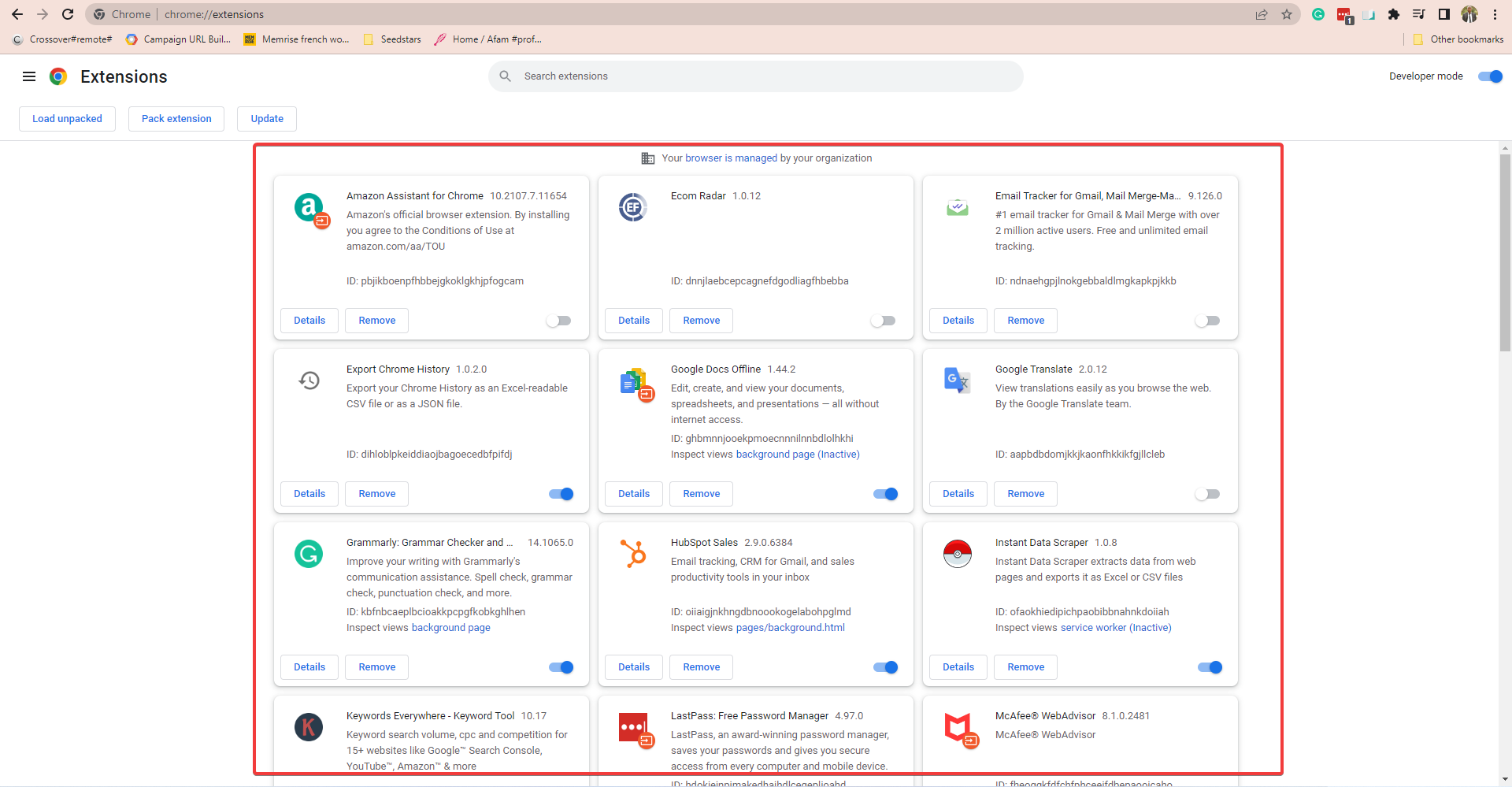Enable the Amazon Assistant for Chrome extension
This screenshot has width=1512, height=787.
point(558,321)
